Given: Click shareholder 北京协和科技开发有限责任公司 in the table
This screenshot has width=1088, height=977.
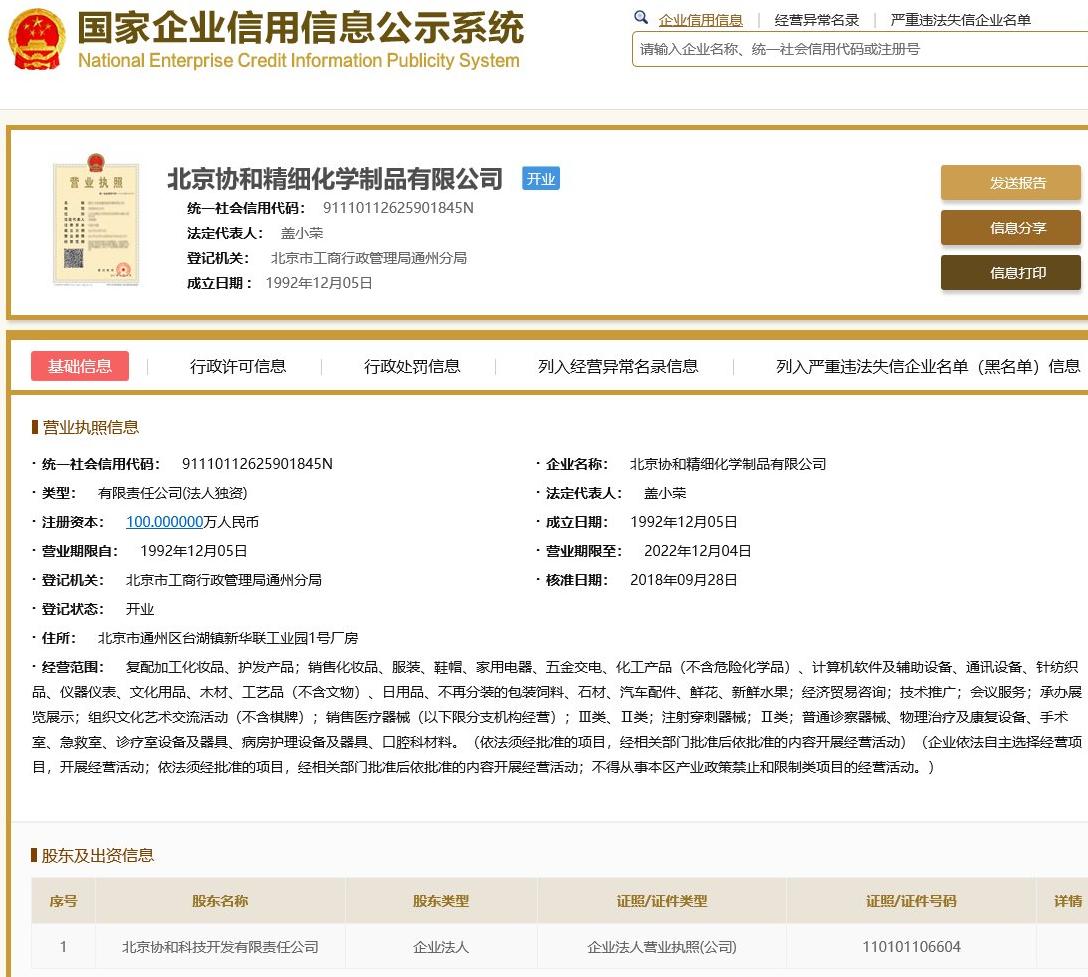Looking at the screenshot, I should coord(218,946).
